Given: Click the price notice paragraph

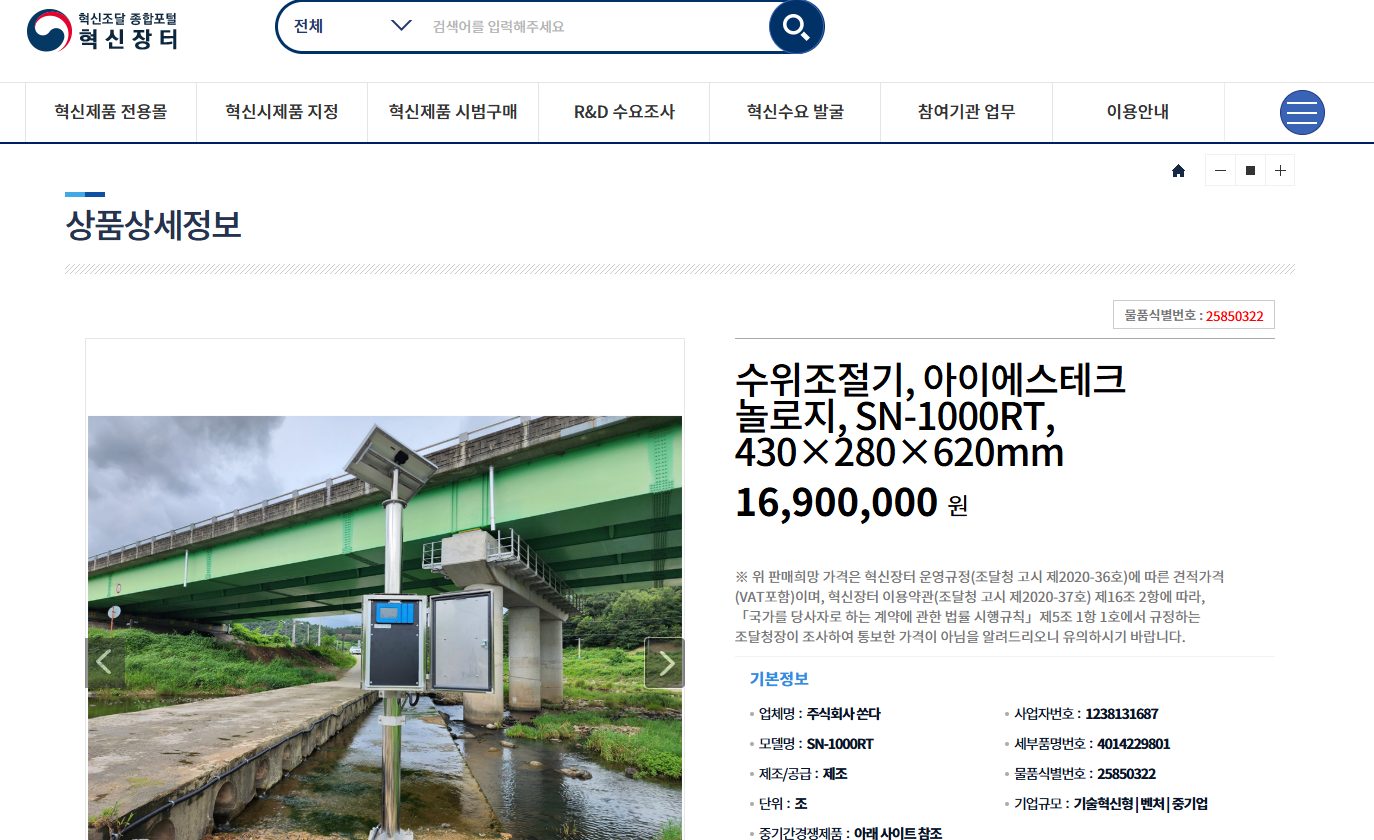Looking at the screenshot, I should [980, 607].
